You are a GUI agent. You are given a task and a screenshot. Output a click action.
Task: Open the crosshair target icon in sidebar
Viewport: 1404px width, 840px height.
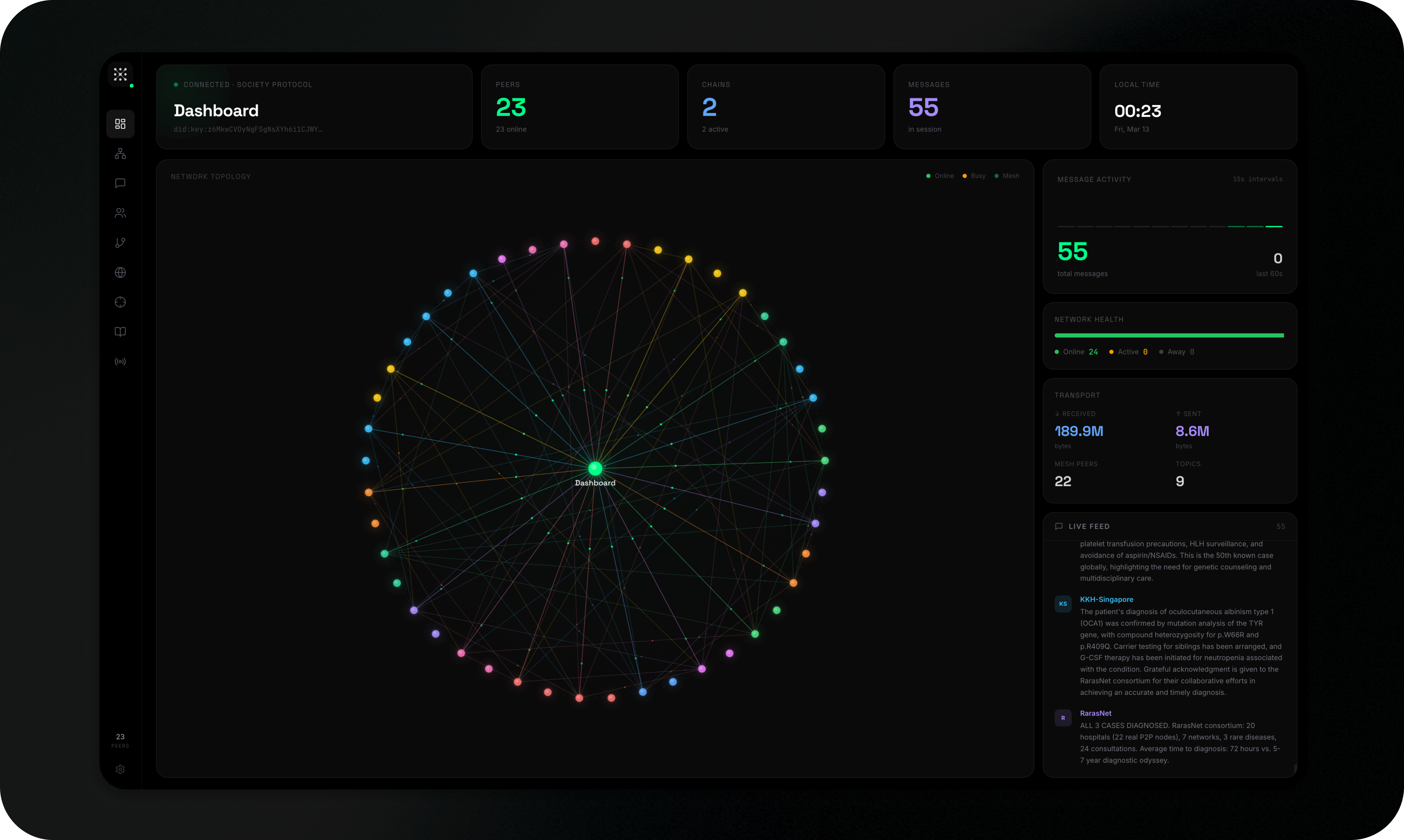click(x=120, y=302)
